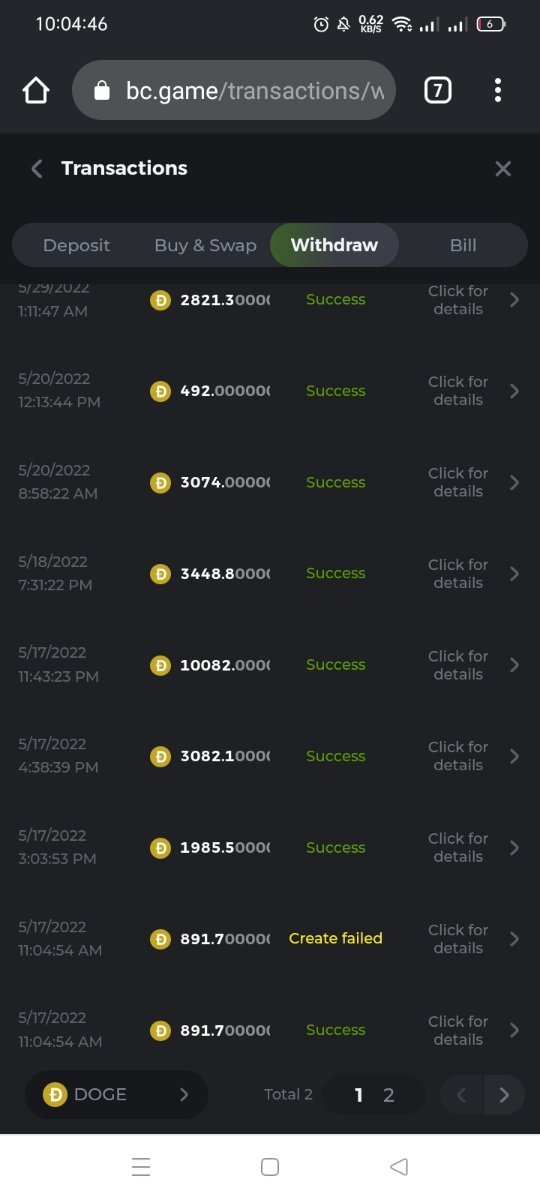Expand chevron for 492 withdrawal row
Screen dimensions: 540x1200
coord(514,391)
